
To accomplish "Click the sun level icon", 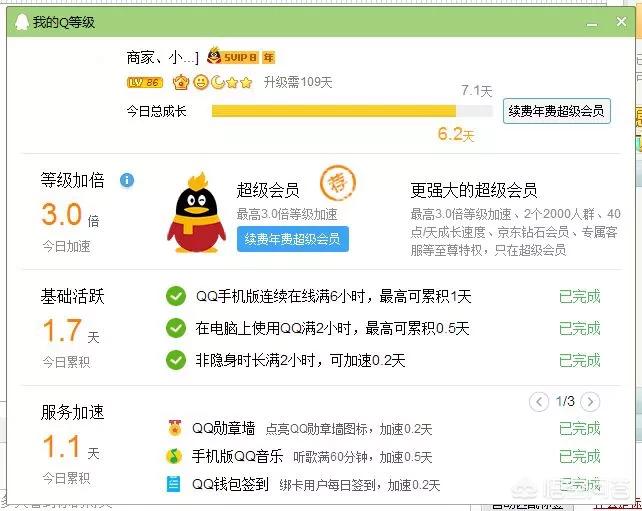I will coord(201,82).
